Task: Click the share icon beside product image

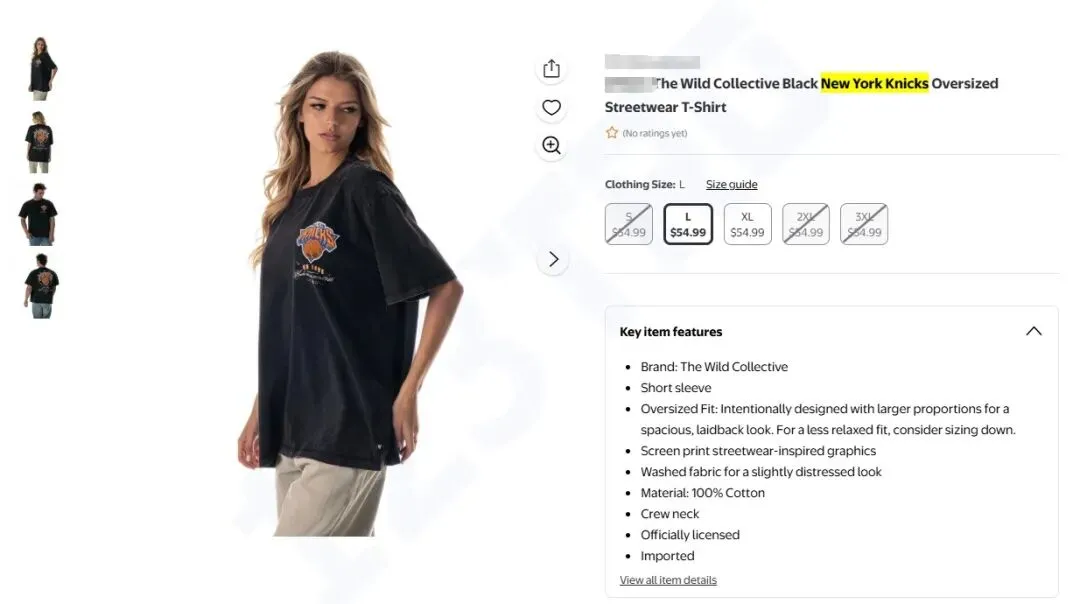Action: click(x=551, y=69)
